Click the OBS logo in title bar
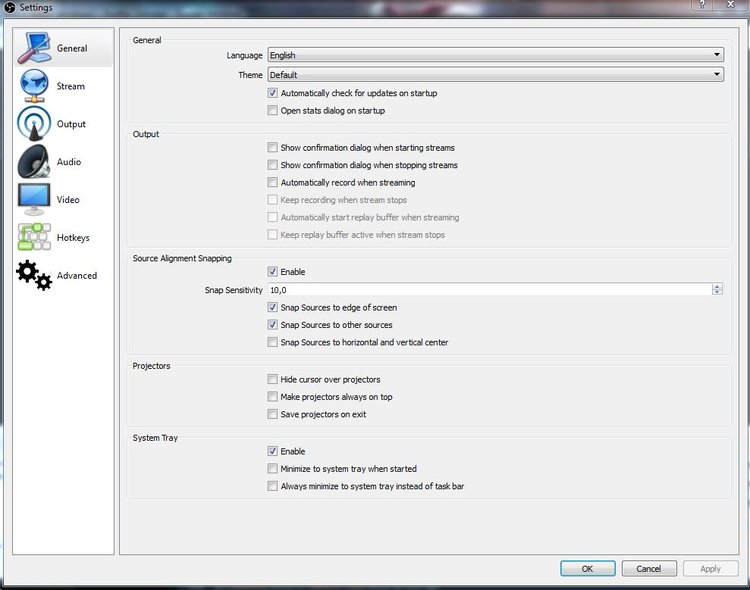This screenshot has height=590, width=750. click(9, 7)
